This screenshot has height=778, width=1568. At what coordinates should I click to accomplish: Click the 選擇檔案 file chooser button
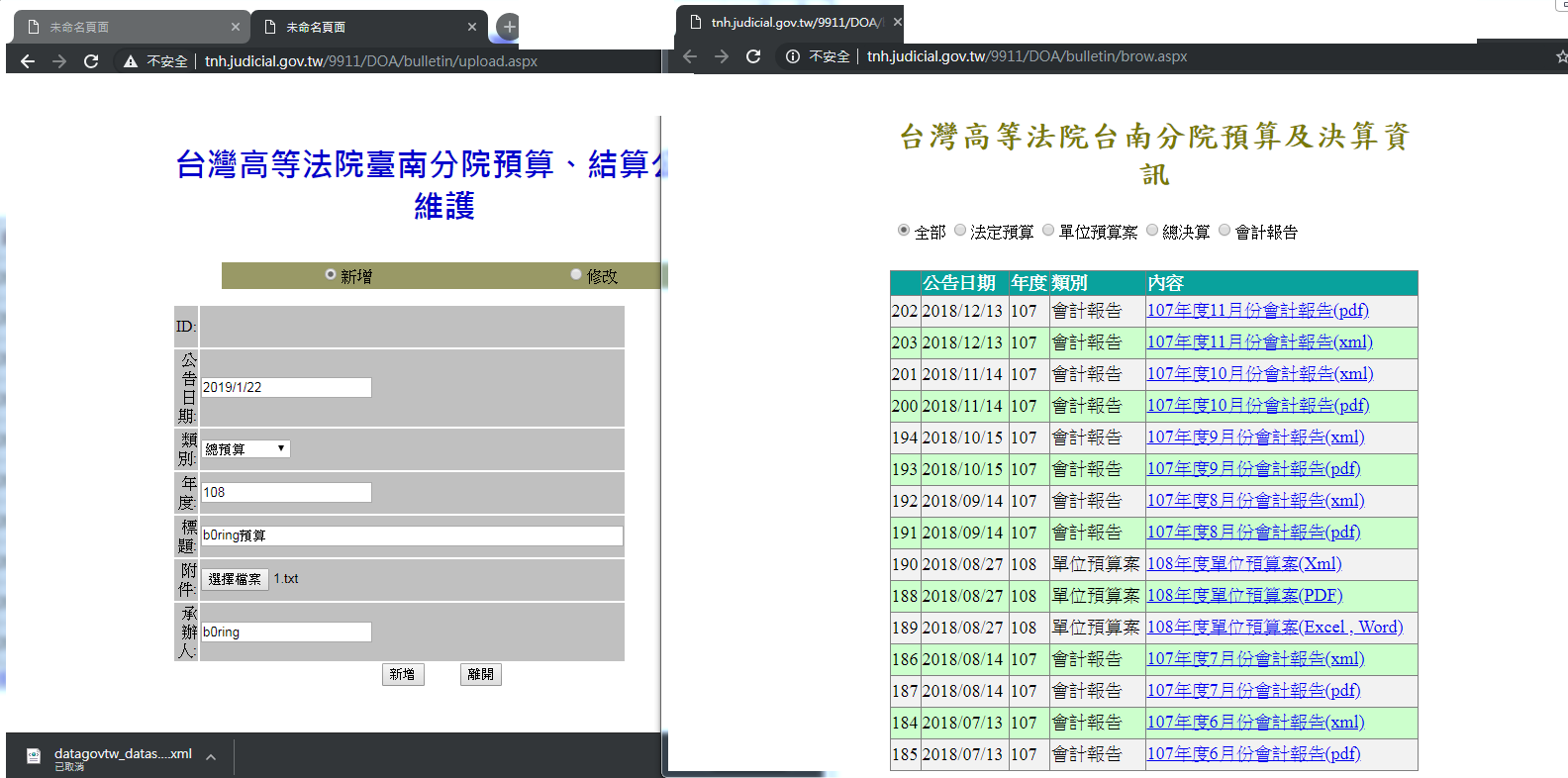pyautogui.click(x=235, y=579)
